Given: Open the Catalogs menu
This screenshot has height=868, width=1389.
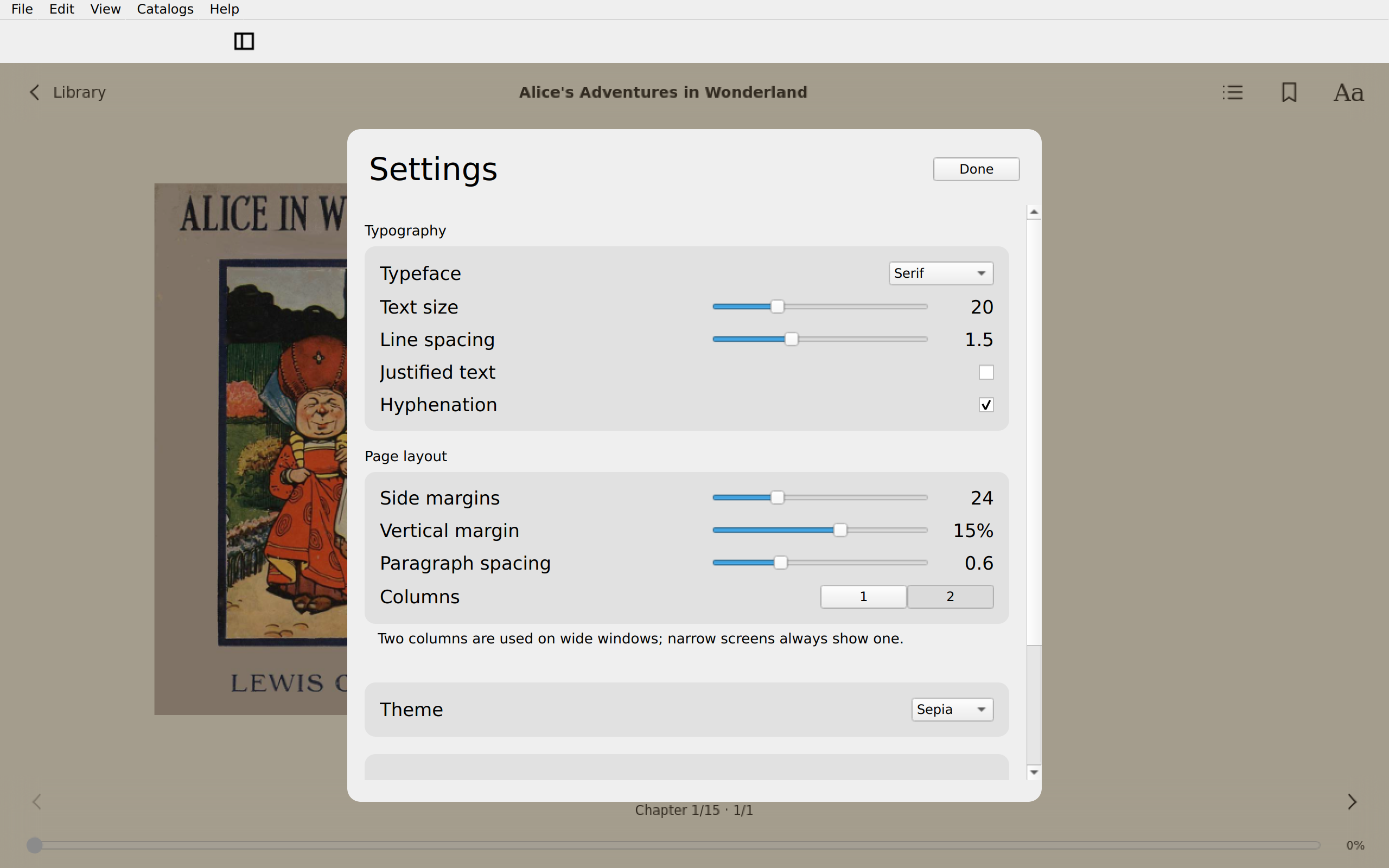Looking at the screenshot, I should 165,9.
